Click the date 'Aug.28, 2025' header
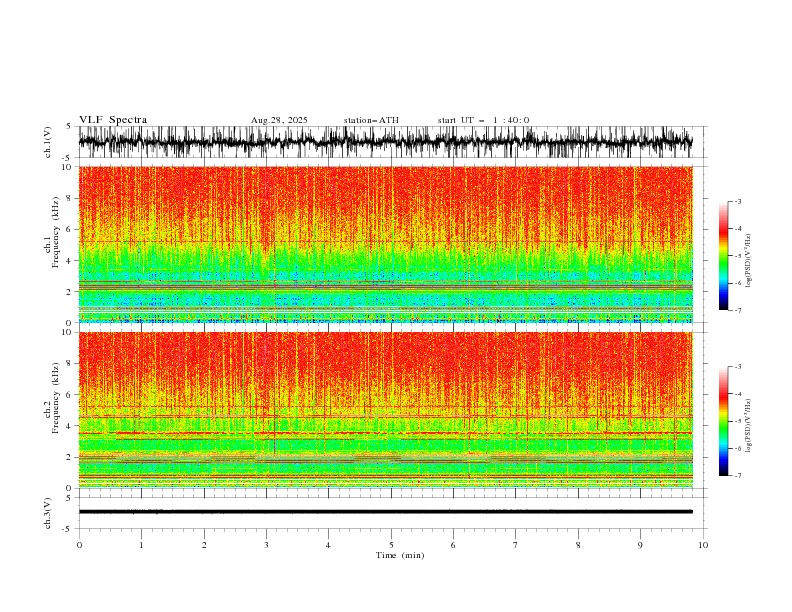The height and width of the screenshot is (612, 792). 279,120
